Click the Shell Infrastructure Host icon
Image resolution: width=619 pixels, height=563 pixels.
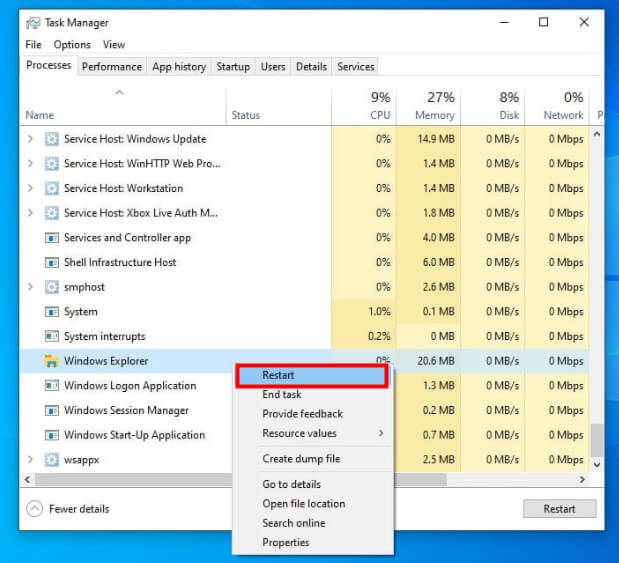click(x=52, y=262)
